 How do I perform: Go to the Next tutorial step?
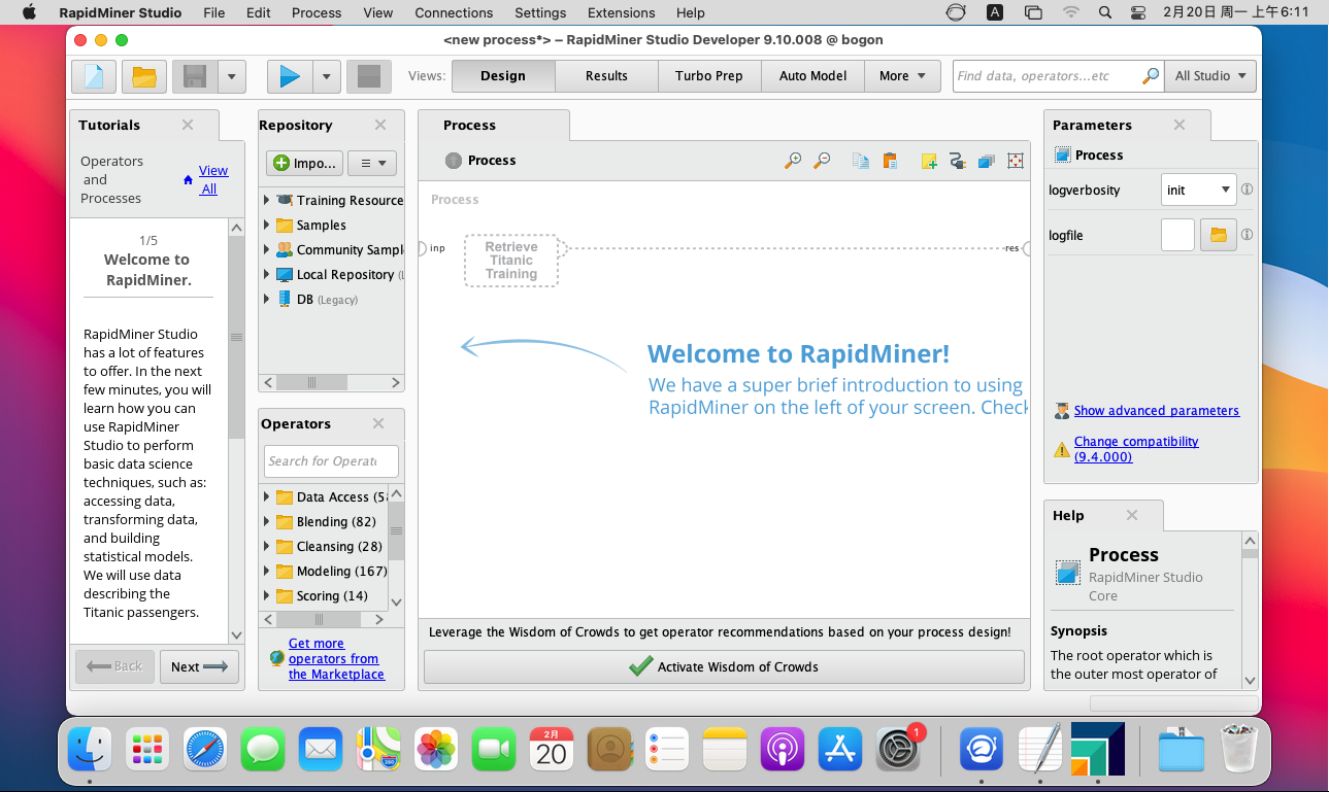(x=199, y=667)
